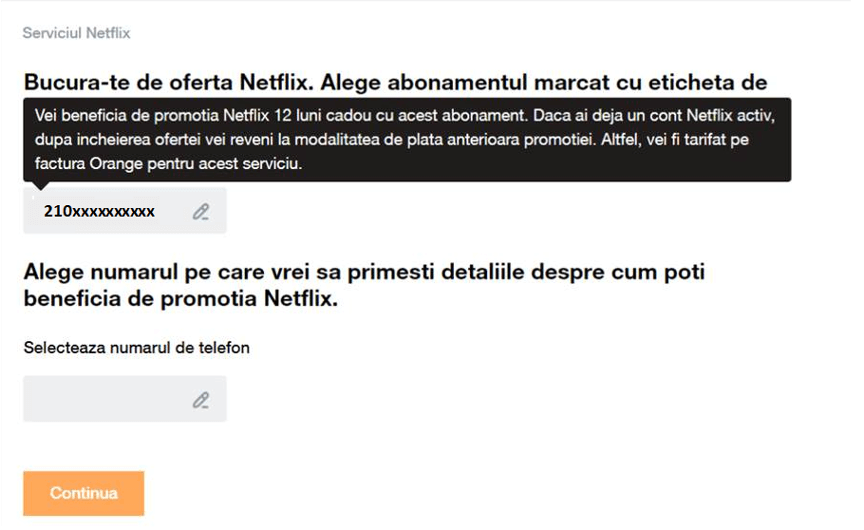
Task: Click the black Netflix promotion tooltip box
Action: point(407,140)
